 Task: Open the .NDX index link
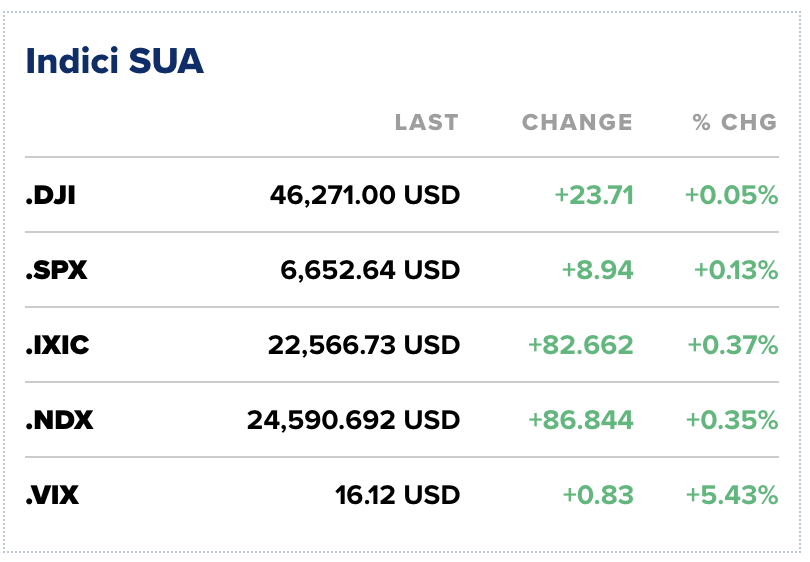(59, 420)
